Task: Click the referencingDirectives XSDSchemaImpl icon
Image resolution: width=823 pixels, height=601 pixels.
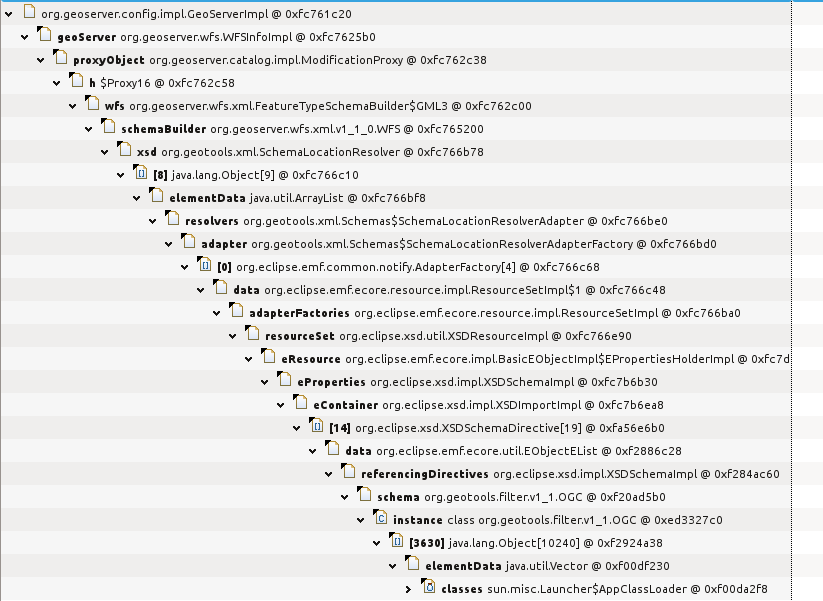Action: [x=349, y=471]
